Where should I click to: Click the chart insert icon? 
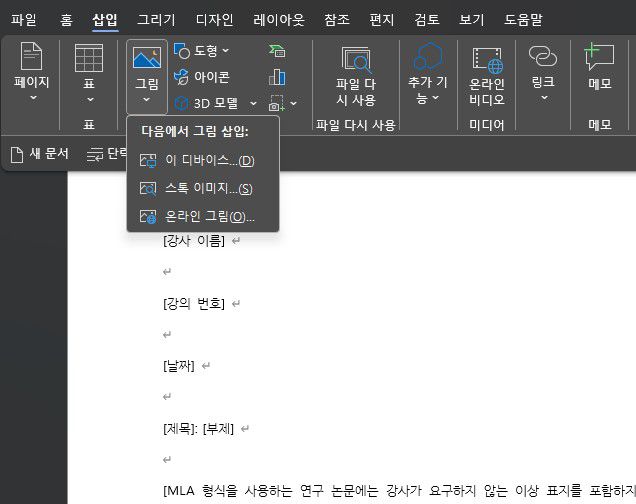(277, 76)
